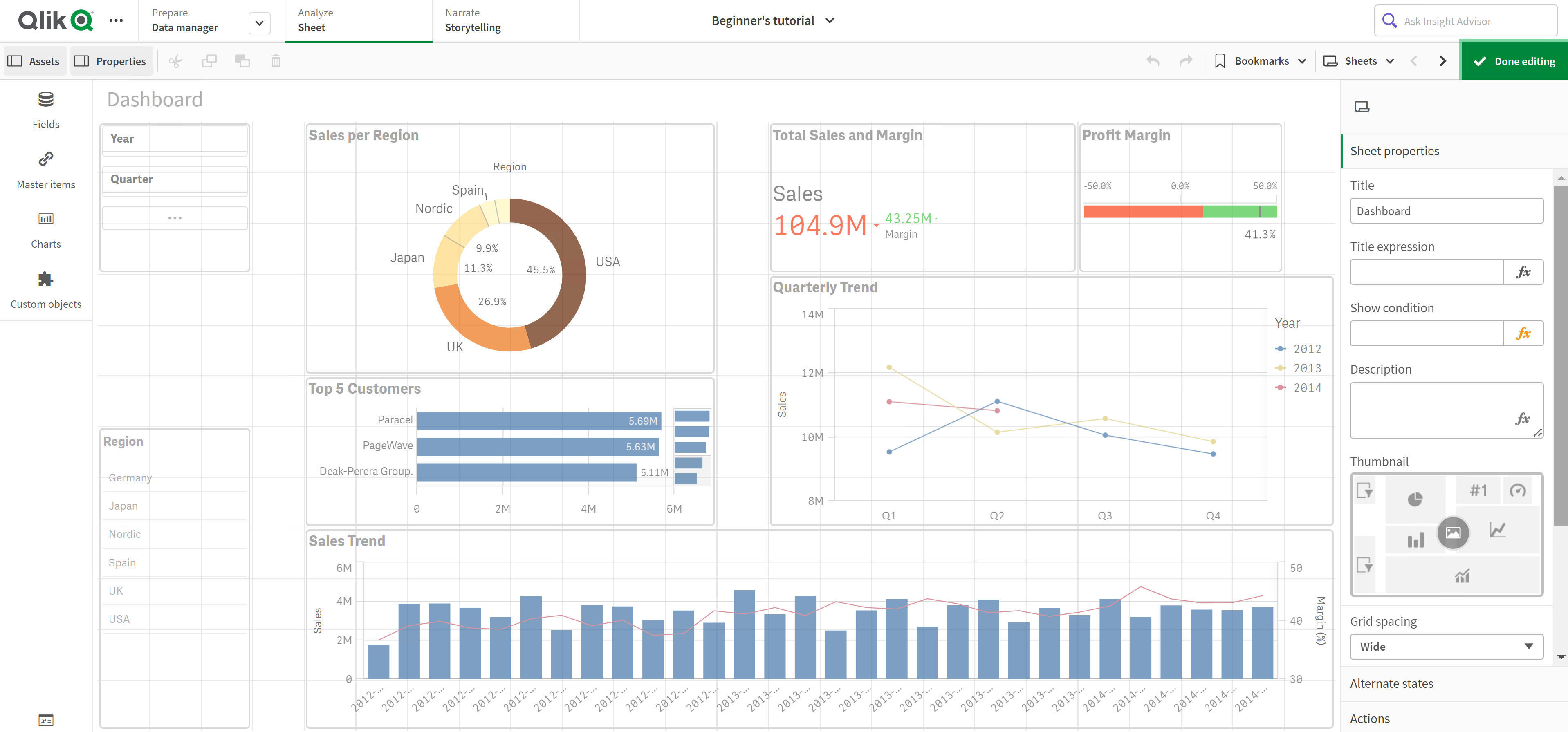Click the Properties panel toggle
1568x732 pixels.
click(x=110, y=61)
